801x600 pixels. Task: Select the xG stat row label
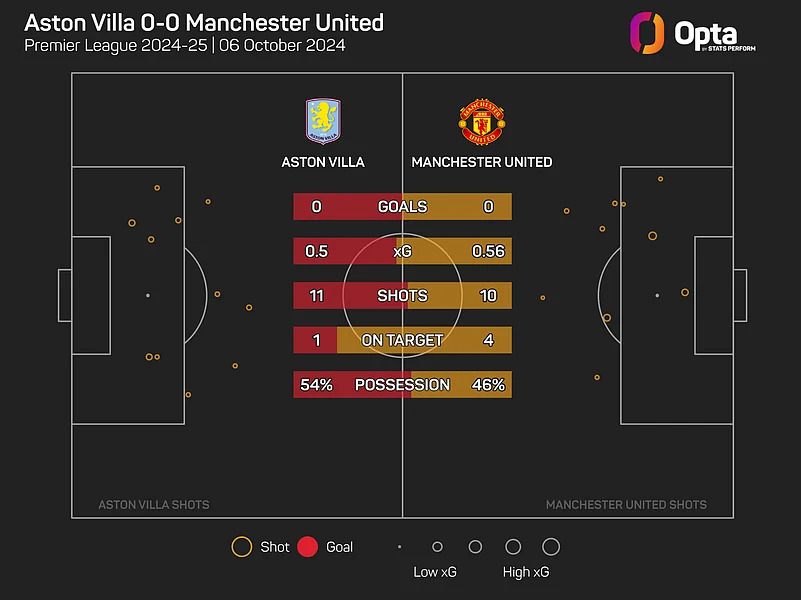pos(402,251)
